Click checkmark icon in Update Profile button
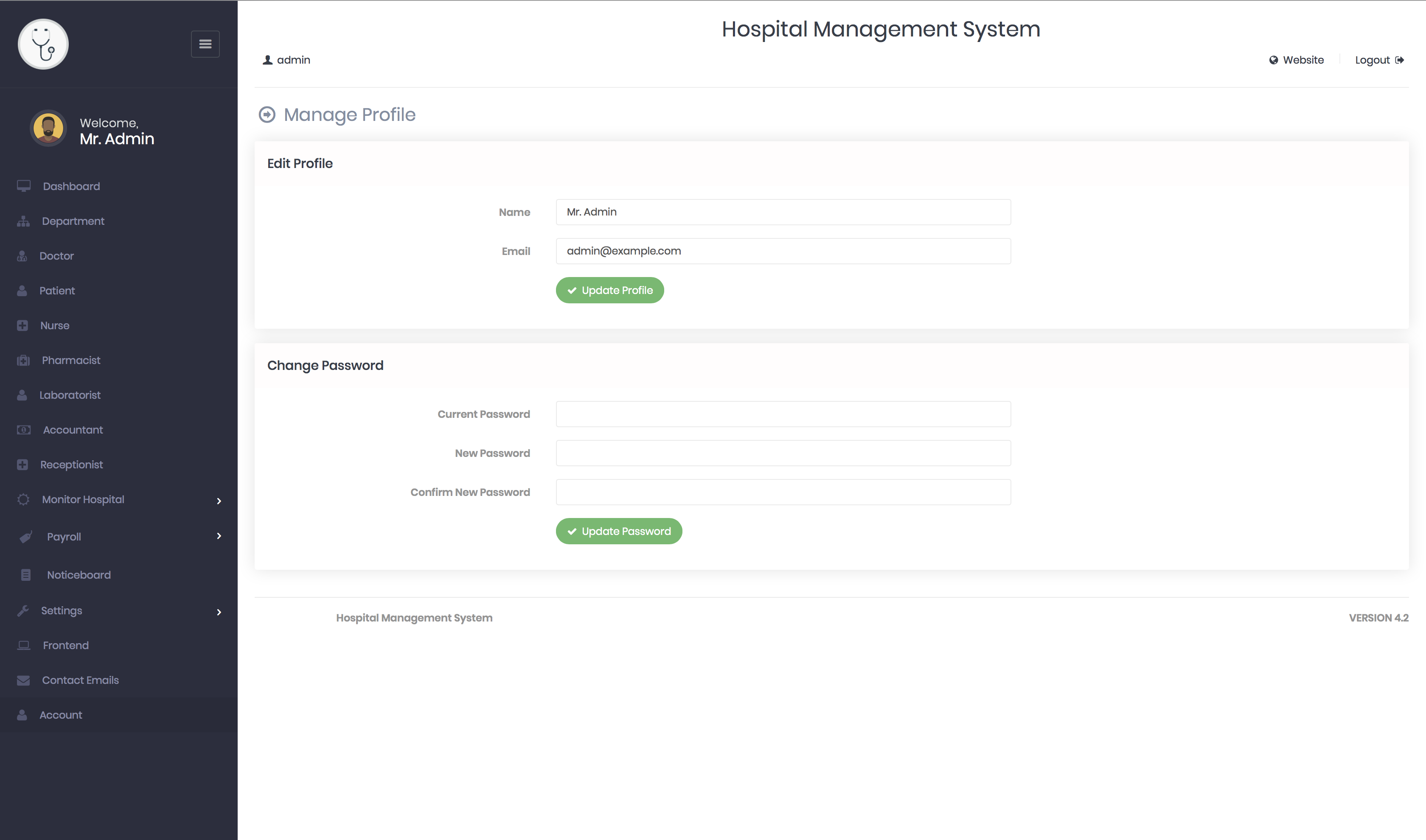This screenshot has height=840, width=1426. point(572,290)
